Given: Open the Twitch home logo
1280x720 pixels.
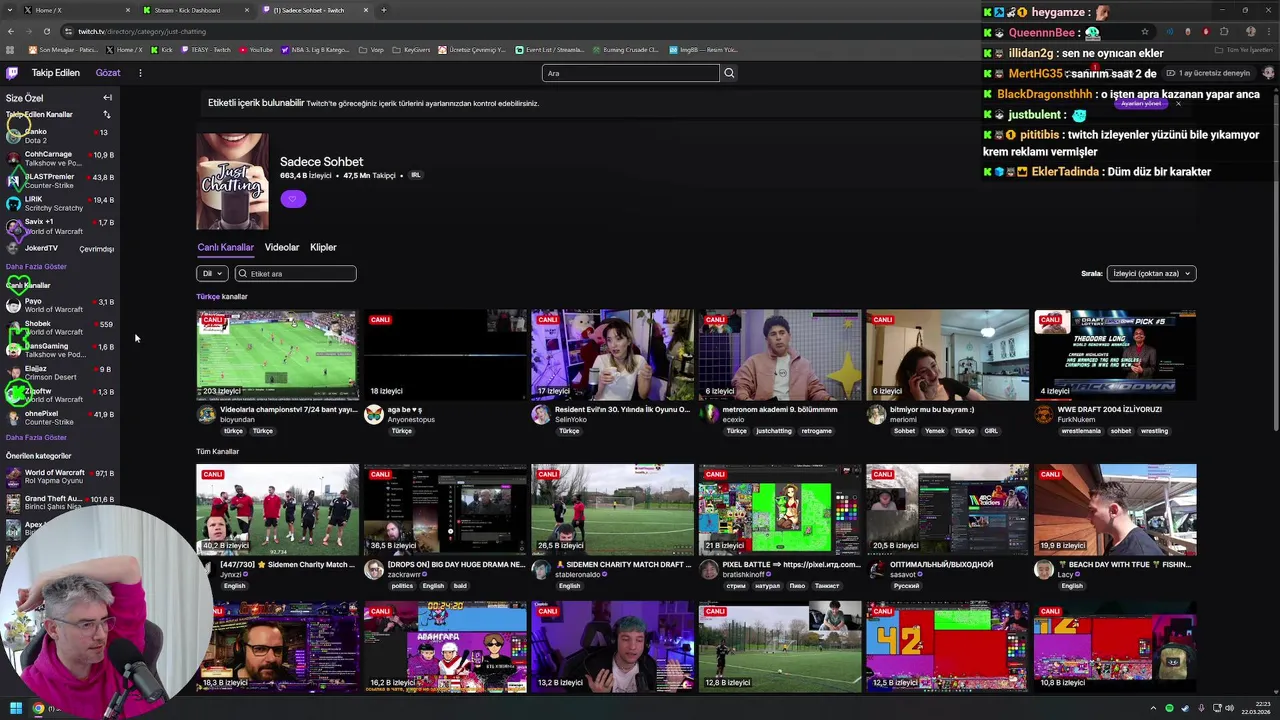Looking at the screenshot, I should (x=12, y=73).
